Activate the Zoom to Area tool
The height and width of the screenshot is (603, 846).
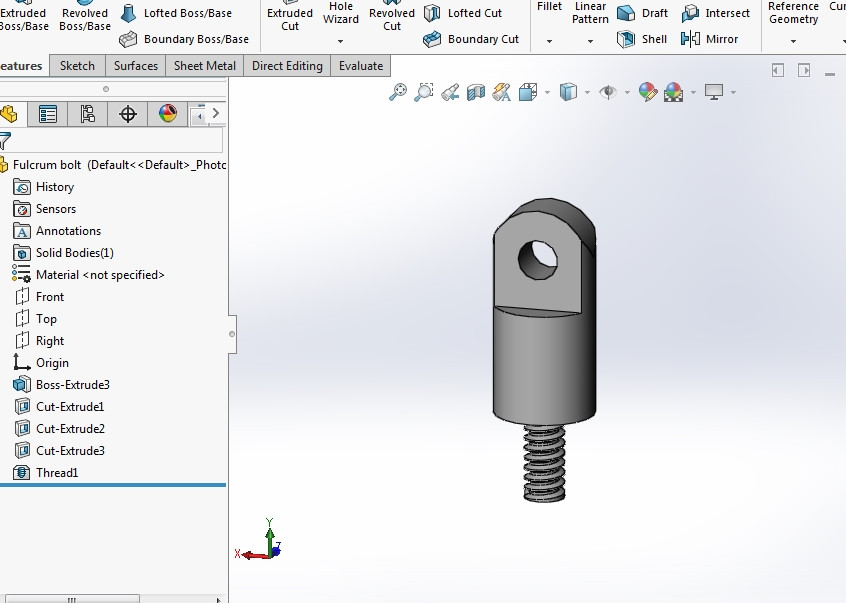pyautogui.click(x=423, y=92)
